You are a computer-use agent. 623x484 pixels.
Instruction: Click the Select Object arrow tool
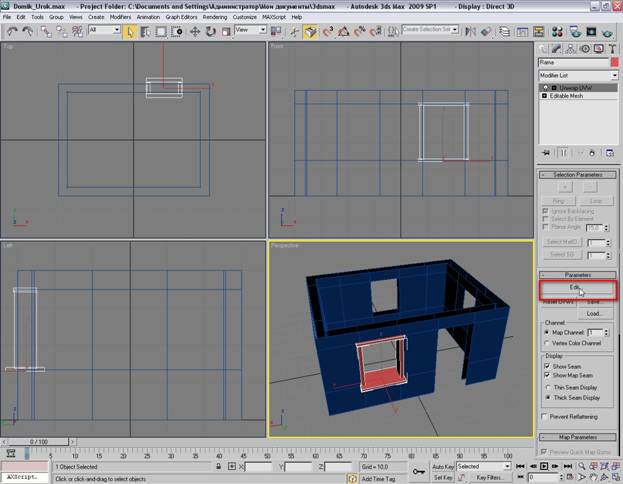coord(130,31)
